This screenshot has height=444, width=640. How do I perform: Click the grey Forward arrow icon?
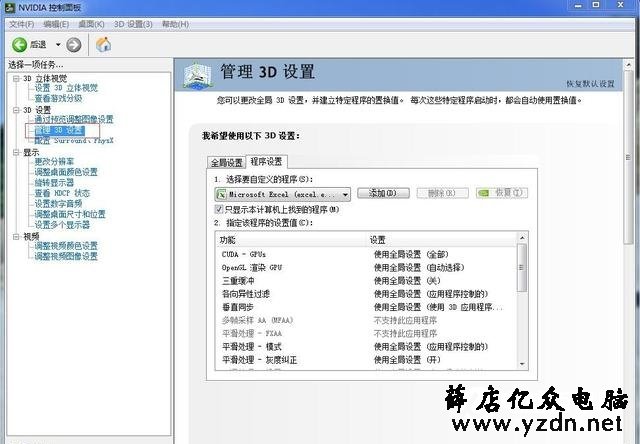tap(73, 45)
